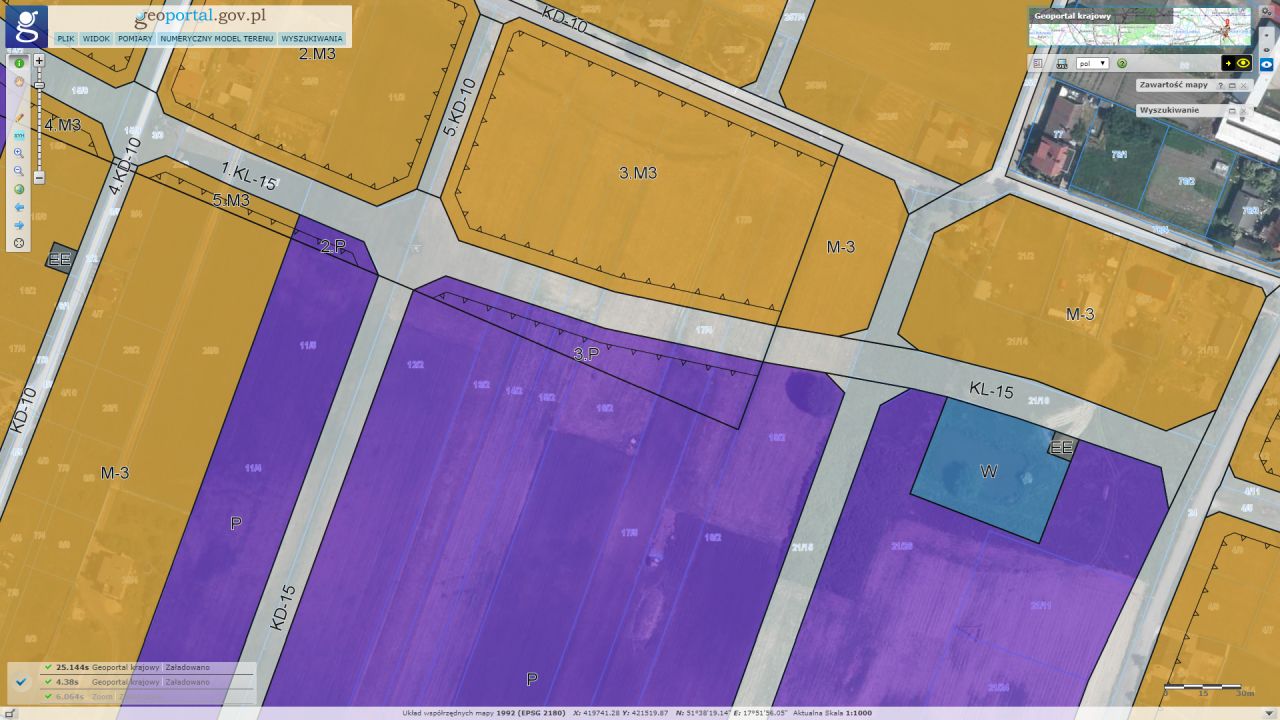Click the circular crosshair tool icon
The image size is (1280, 720).
[19, 243]
